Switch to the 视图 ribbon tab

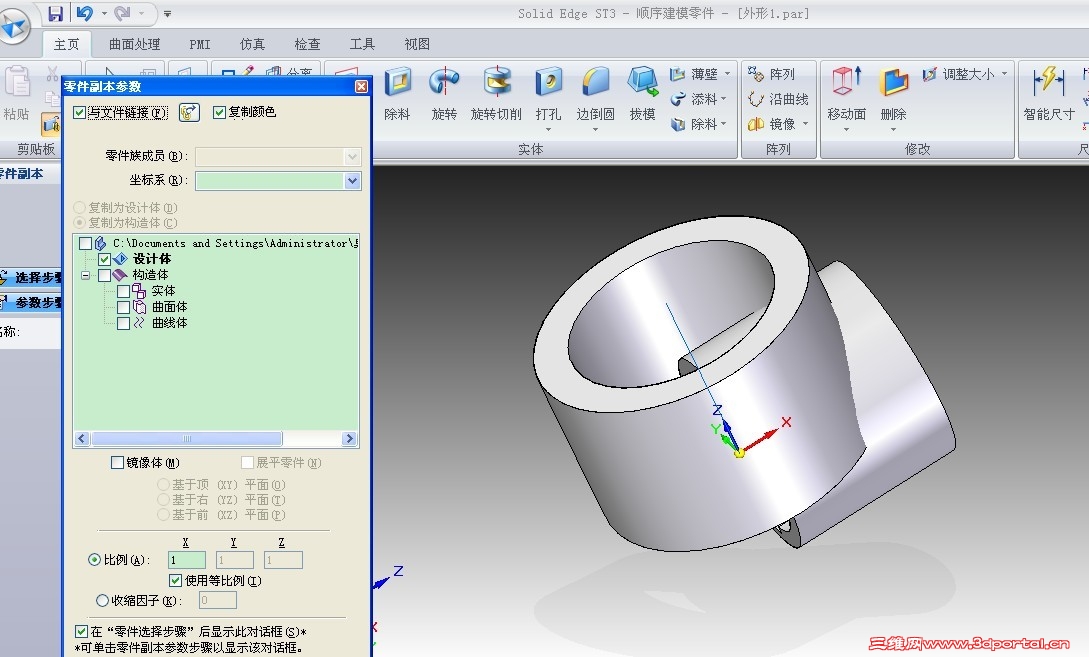(x=417, y=44)
